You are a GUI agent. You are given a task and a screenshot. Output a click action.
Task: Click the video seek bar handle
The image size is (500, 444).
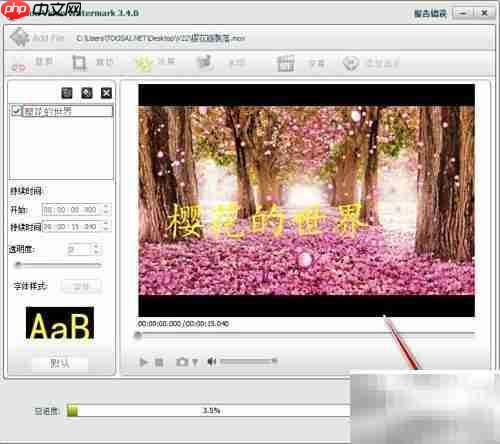click(x=138, y=335)
